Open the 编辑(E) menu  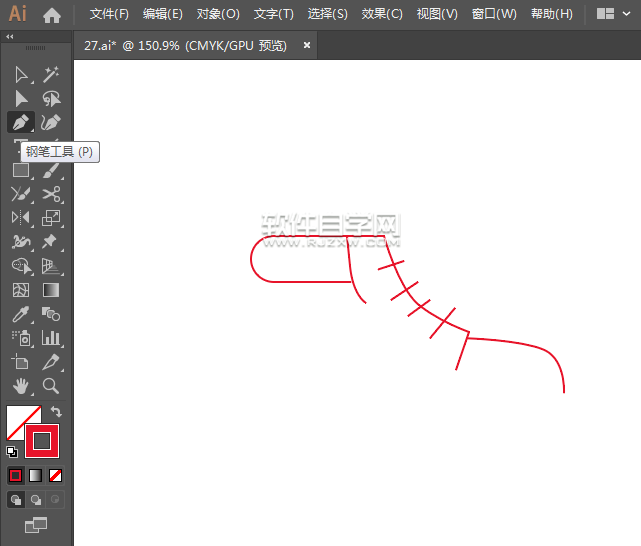click(163, 14)
